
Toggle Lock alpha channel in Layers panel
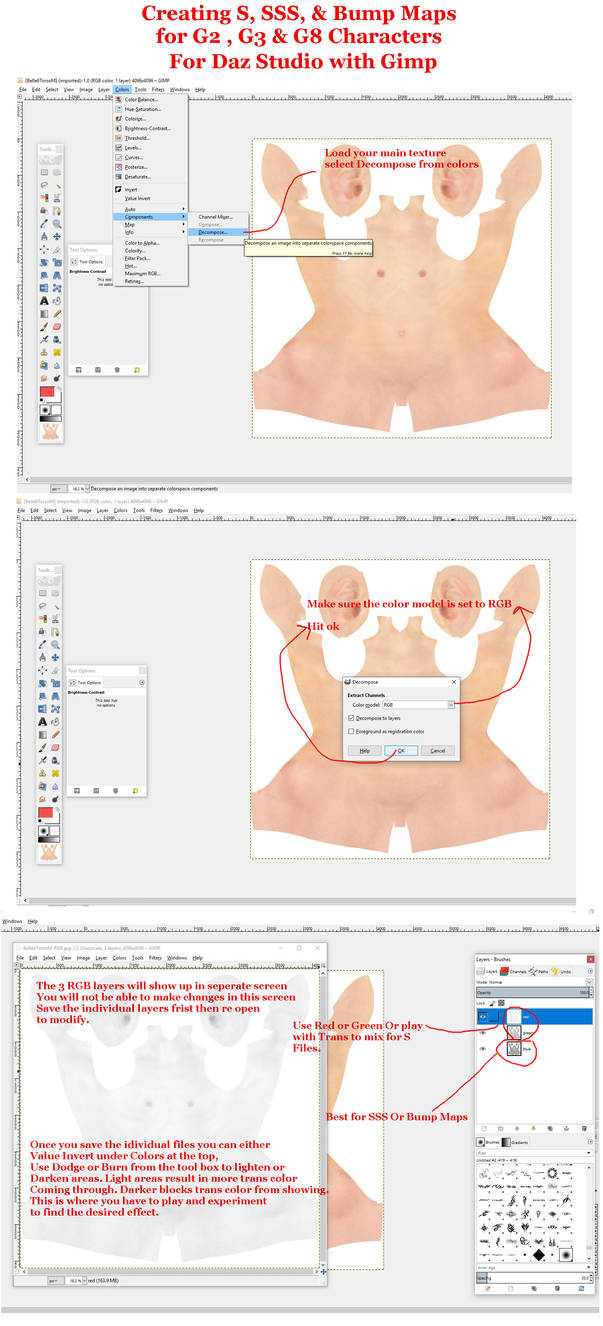pyautogui.click(x=501, y=1003)
